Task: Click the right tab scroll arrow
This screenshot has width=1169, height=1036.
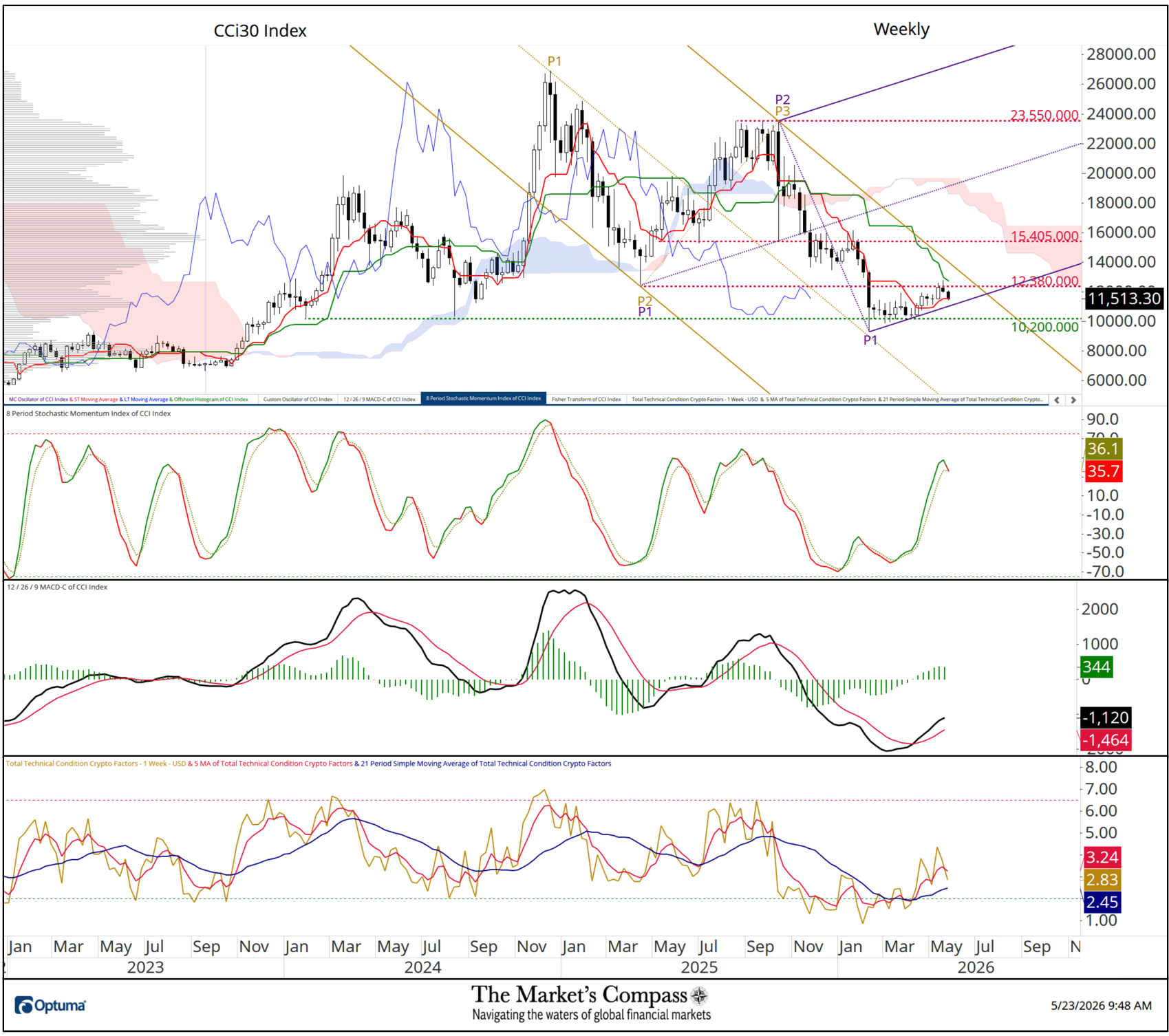Action: coord(1073,400)
